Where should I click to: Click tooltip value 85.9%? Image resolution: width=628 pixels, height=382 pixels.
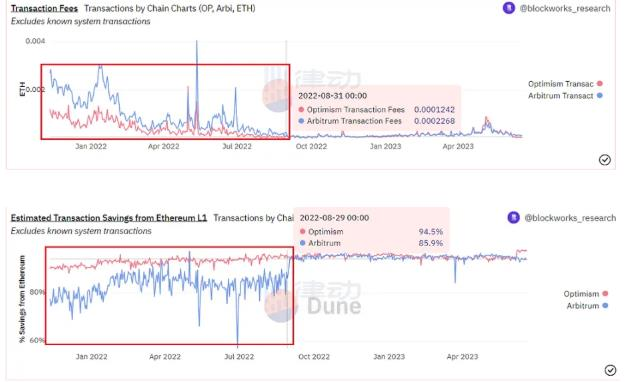431,243
